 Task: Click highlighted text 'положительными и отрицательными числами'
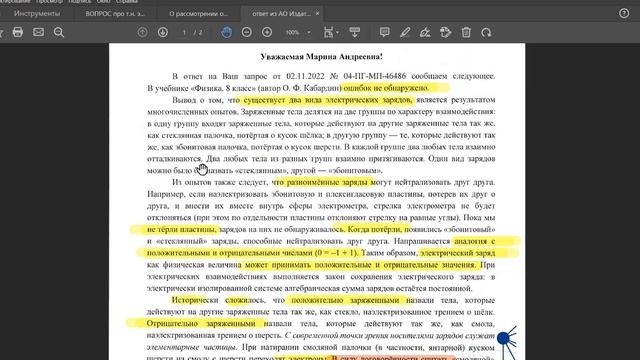(229, 253)
